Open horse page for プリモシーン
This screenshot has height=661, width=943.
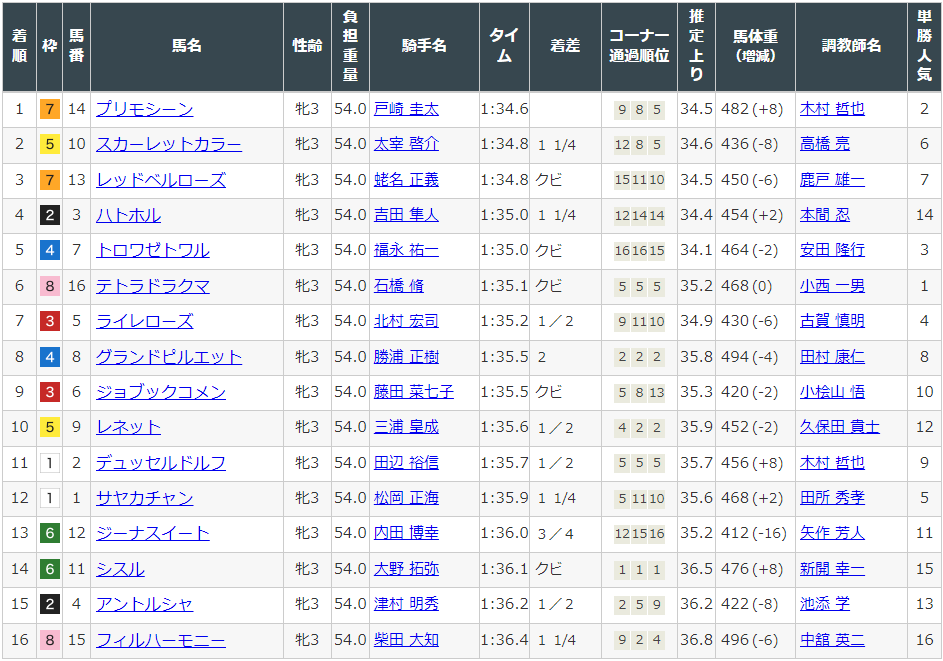point(145,109)
